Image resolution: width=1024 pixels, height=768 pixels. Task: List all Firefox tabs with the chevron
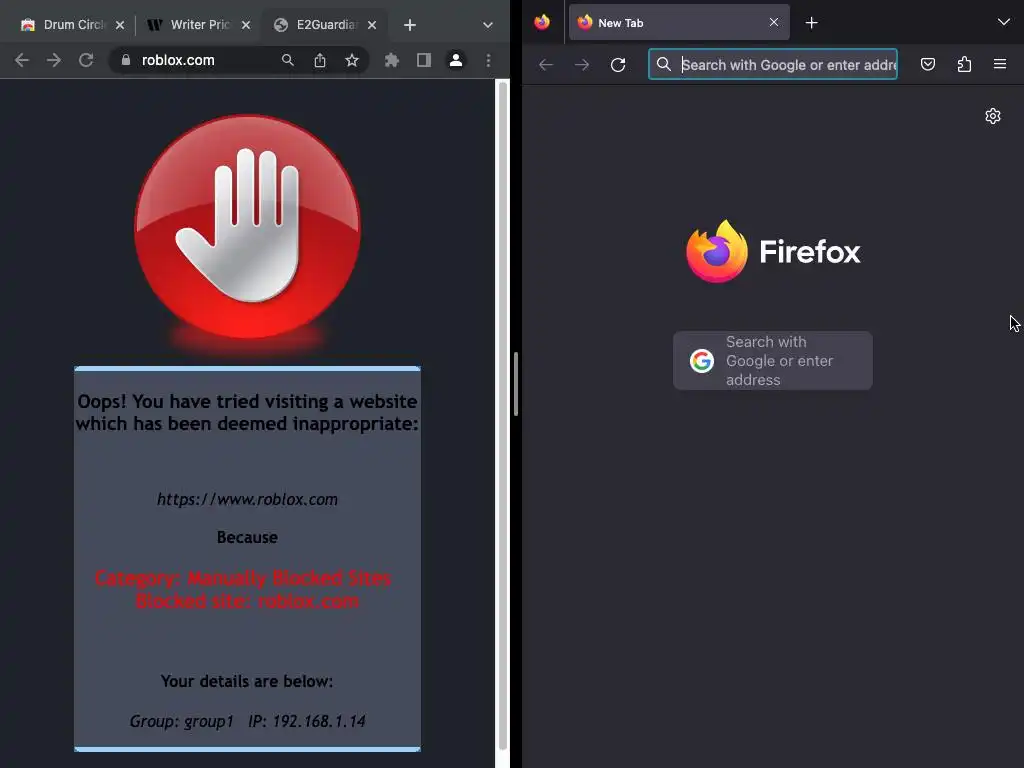[1004, 23]
